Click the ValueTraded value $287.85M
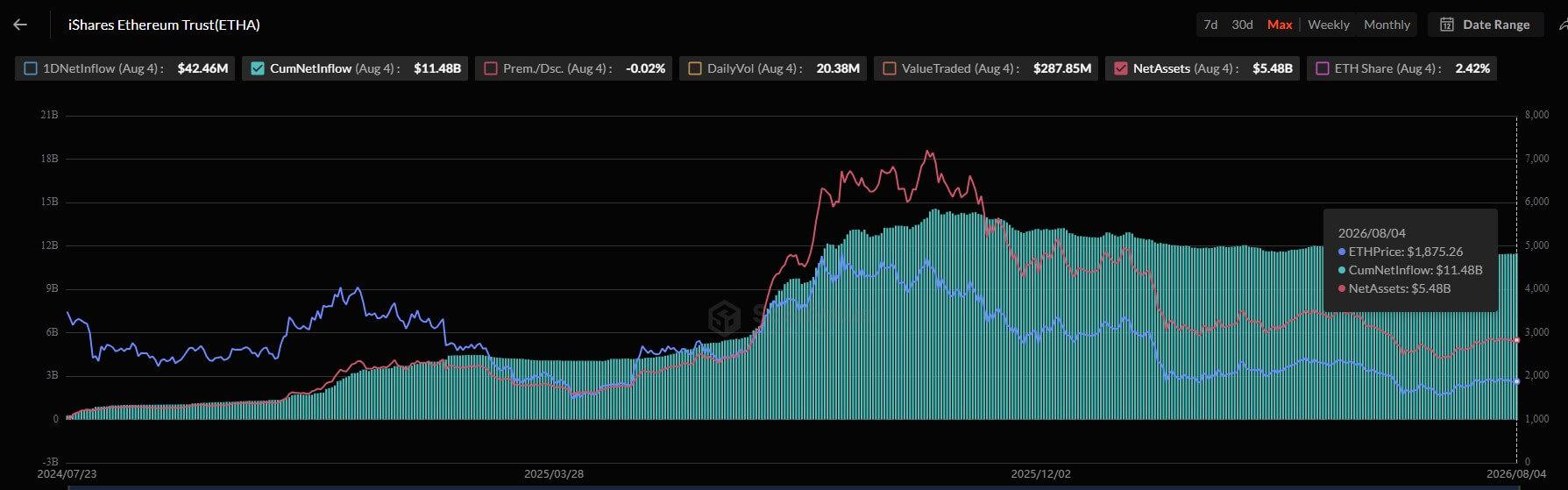This screenshot has height=490, width=1568. pyautogui.click(x=1062, y=68)
